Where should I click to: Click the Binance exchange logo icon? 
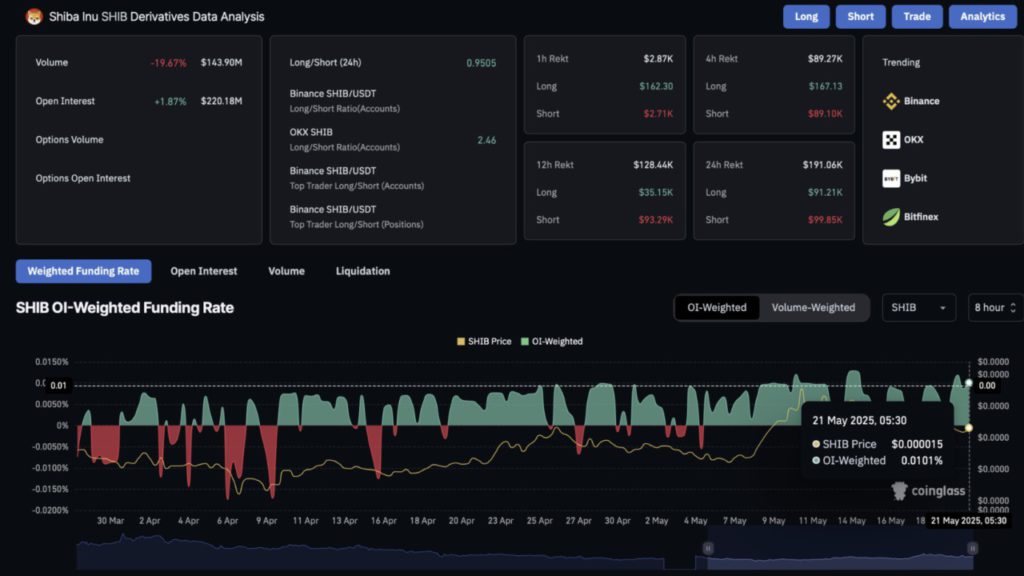point(891,101)
